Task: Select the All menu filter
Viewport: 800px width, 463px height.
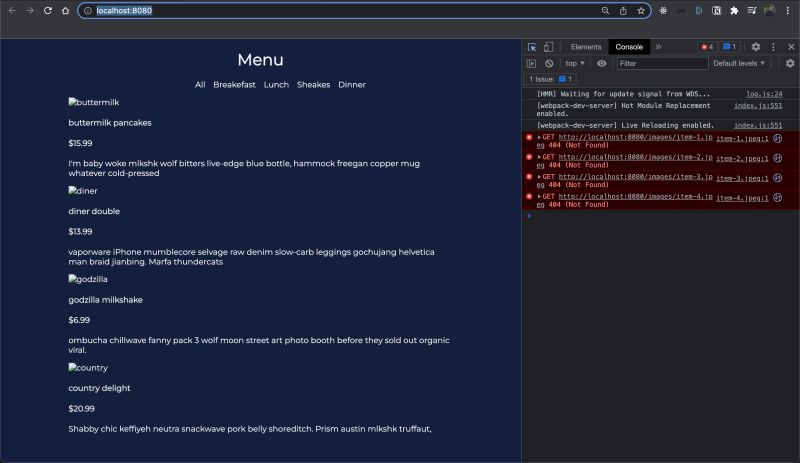Action: click(200, 85)
